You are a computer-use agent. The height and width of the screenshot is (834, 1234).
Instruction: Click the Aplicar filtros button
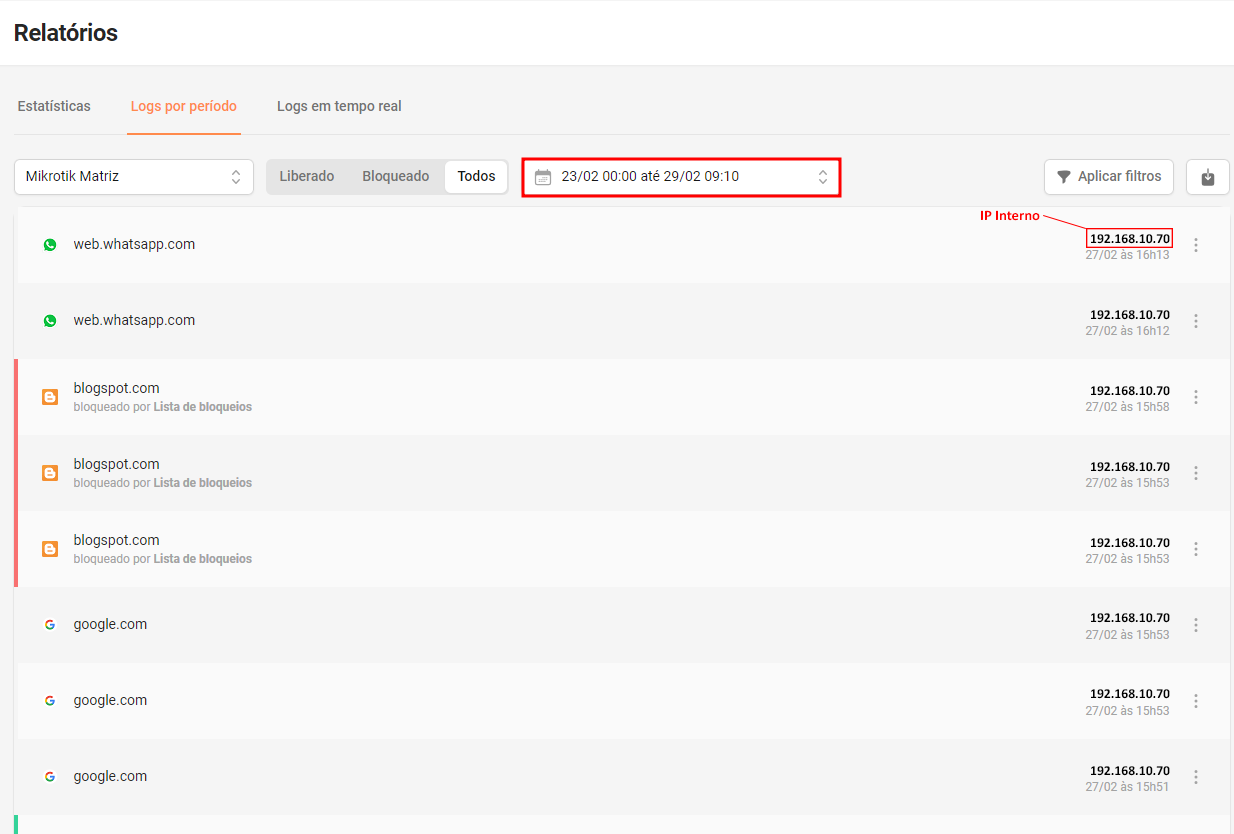[1109, 177]
